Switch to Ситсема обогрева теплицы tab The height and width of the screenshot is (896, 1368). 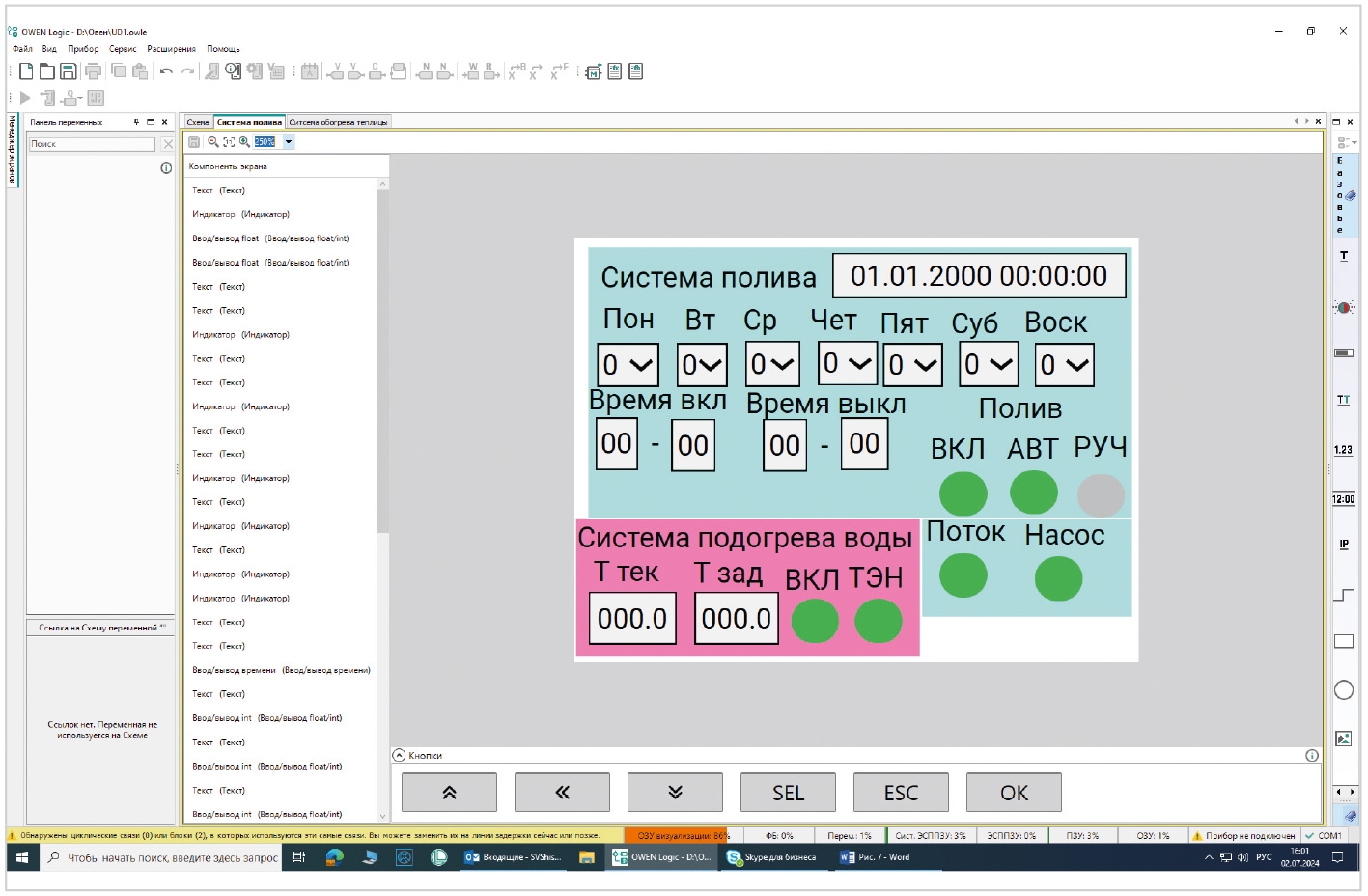[x=338, y=122]
